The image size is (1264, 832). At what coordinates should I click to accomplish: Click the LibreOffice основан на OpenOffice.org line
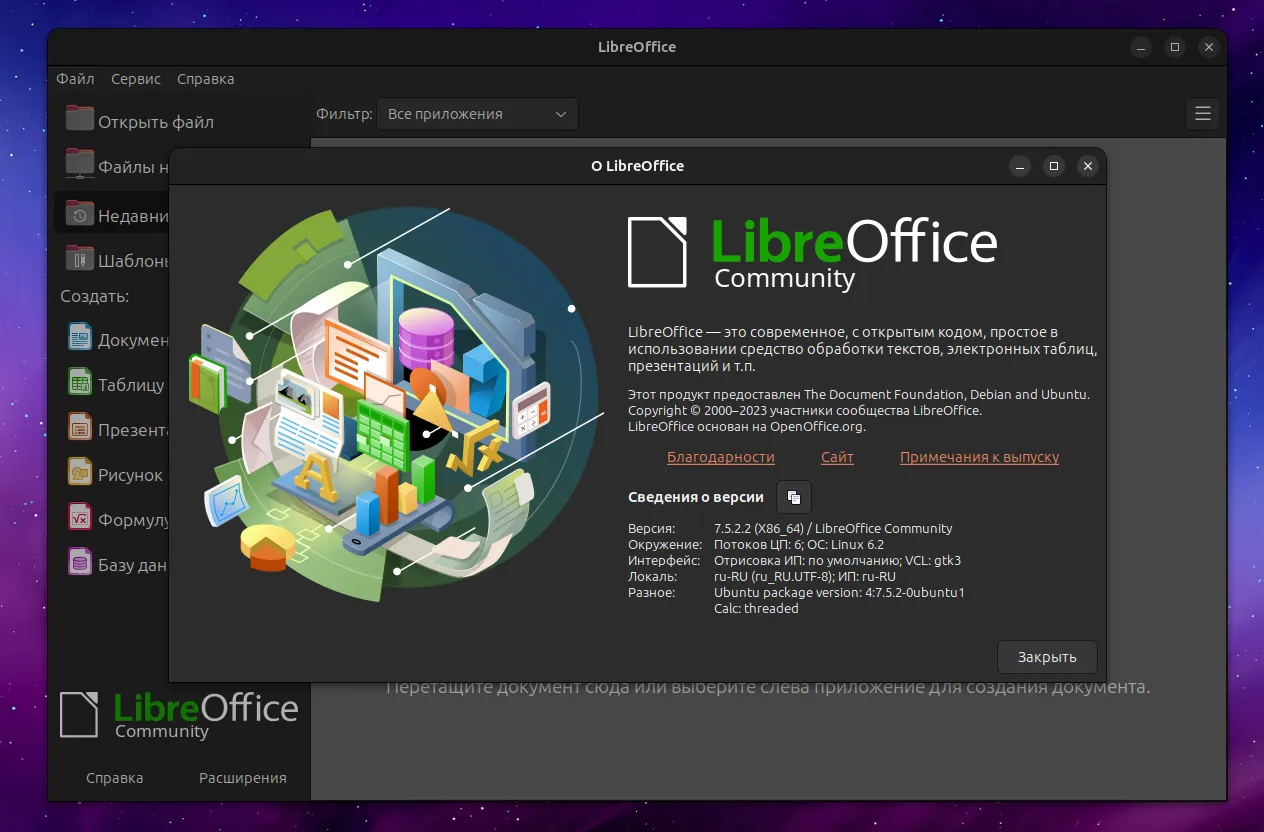(x=747, y=426)
